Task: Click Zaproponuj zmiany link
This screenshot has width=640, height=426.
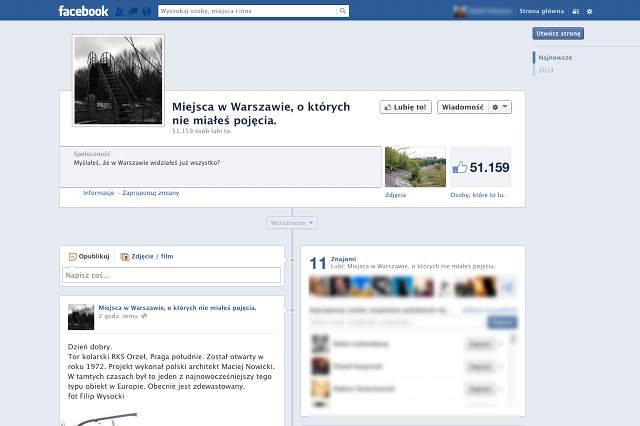Action: (151, 193)
